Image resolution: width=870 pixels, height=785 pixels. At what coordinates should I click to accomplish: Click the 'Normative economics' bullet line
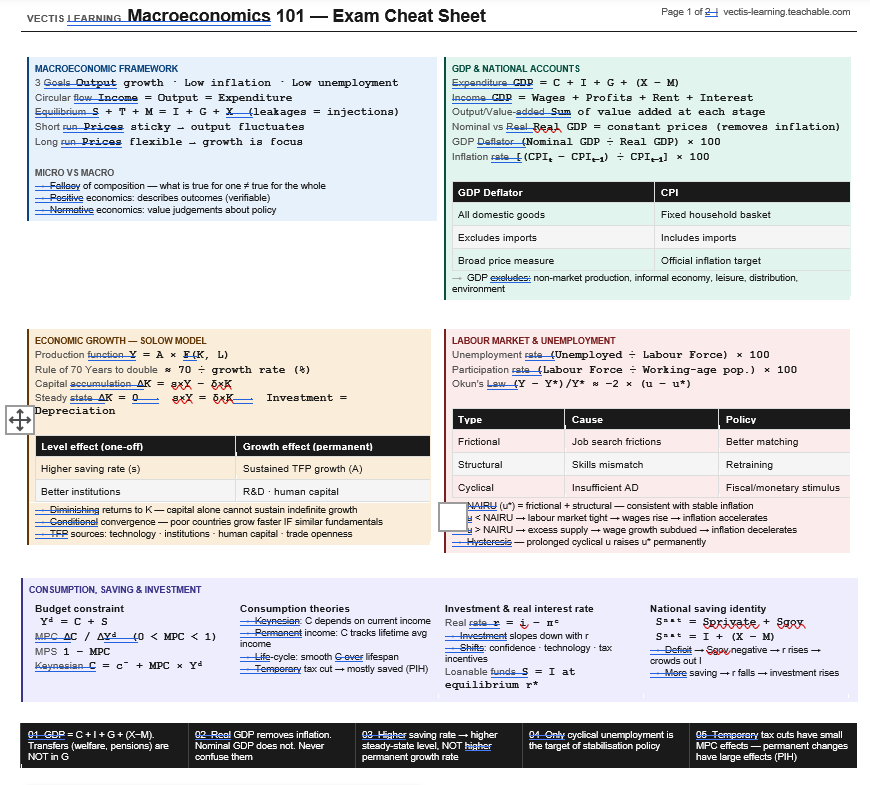155,210
